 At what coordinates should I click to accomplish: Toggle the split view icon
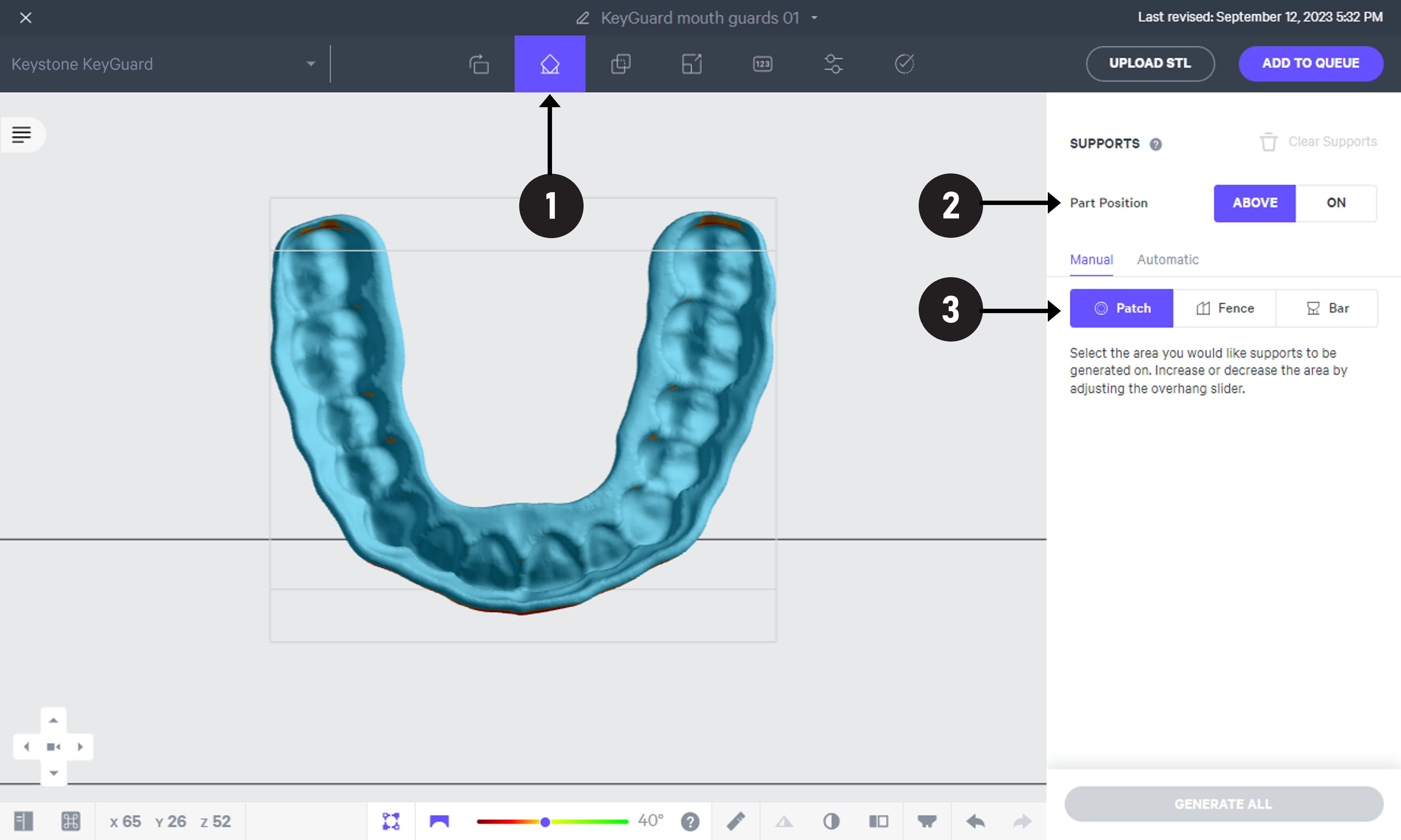point(879,821)
